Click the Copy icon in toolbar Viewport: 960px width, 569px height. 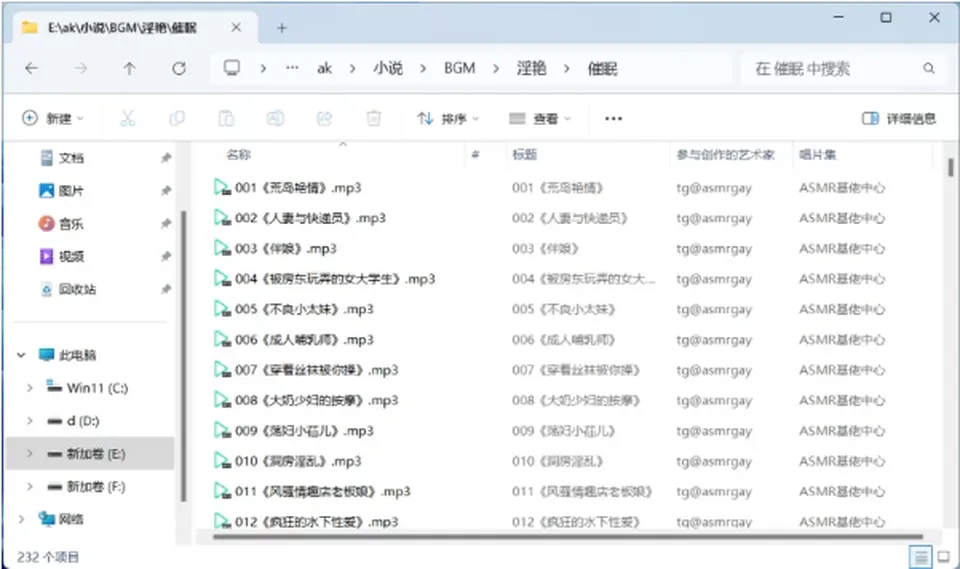[x=177, y=118]
